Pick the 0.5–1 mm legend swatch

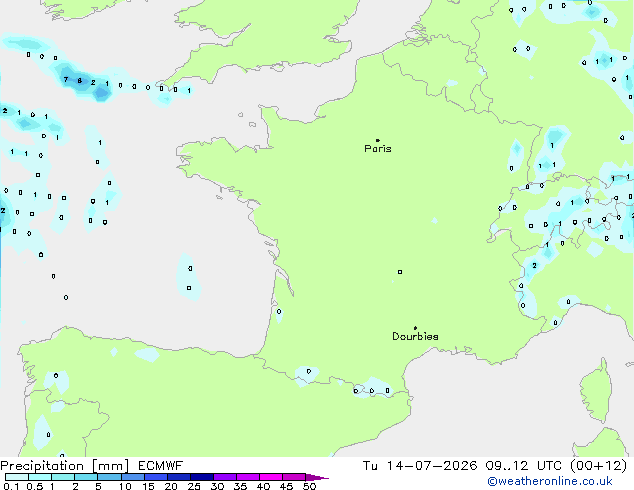40,477
